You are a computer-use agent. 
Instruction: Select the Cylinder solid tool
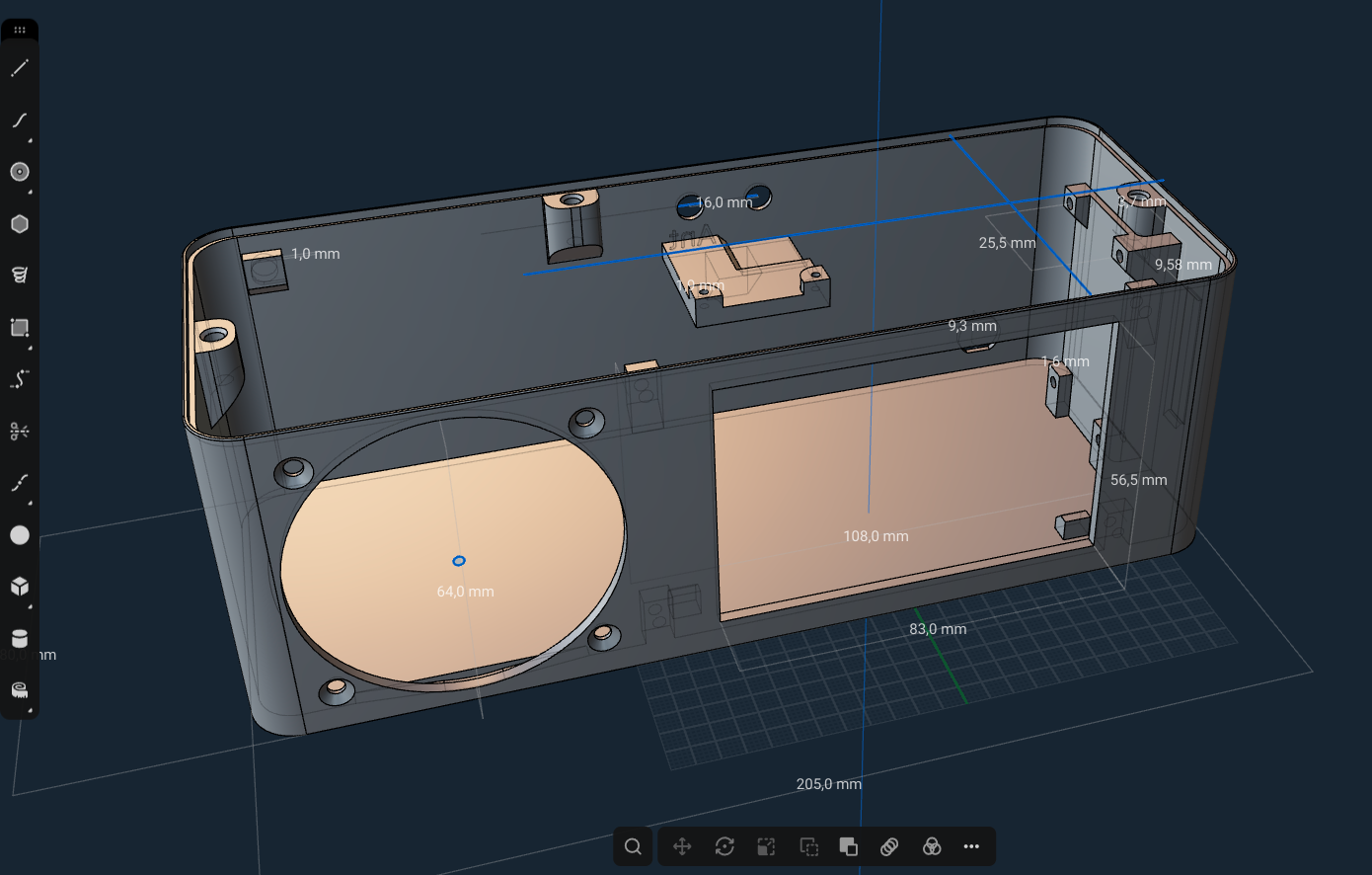pyautogui.click(x=20, y=638)
